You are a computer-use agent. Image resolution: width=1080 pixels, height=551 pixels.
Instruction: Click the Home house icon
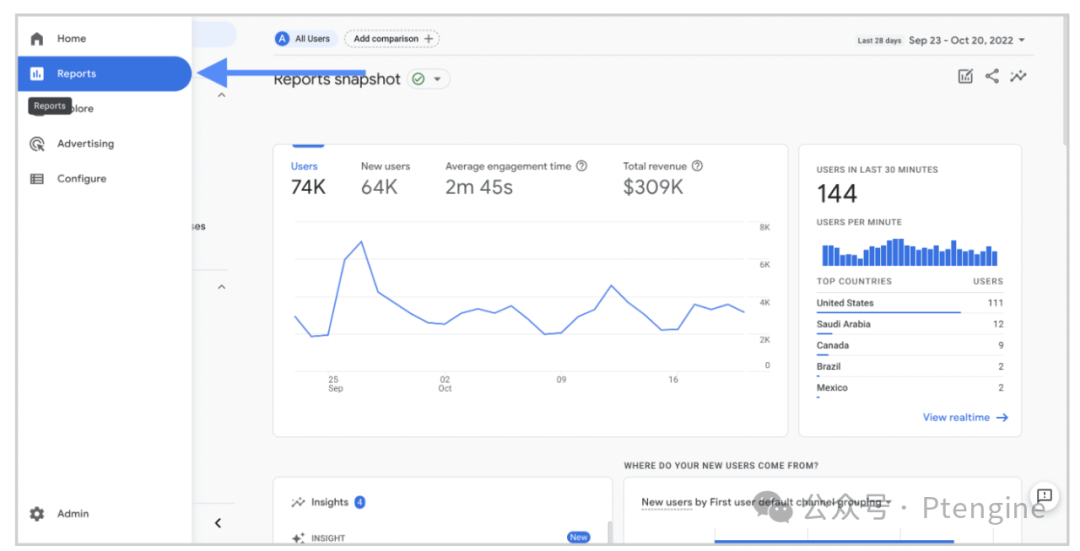point(37,39)
